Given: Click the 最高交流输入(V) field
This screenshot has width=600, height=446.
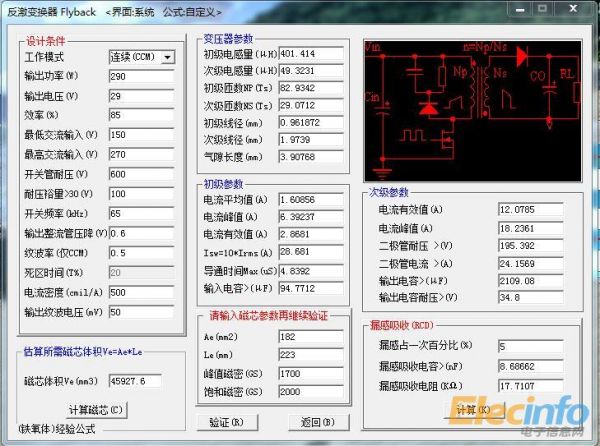Looking at the screenshot, I should point(142,155).
